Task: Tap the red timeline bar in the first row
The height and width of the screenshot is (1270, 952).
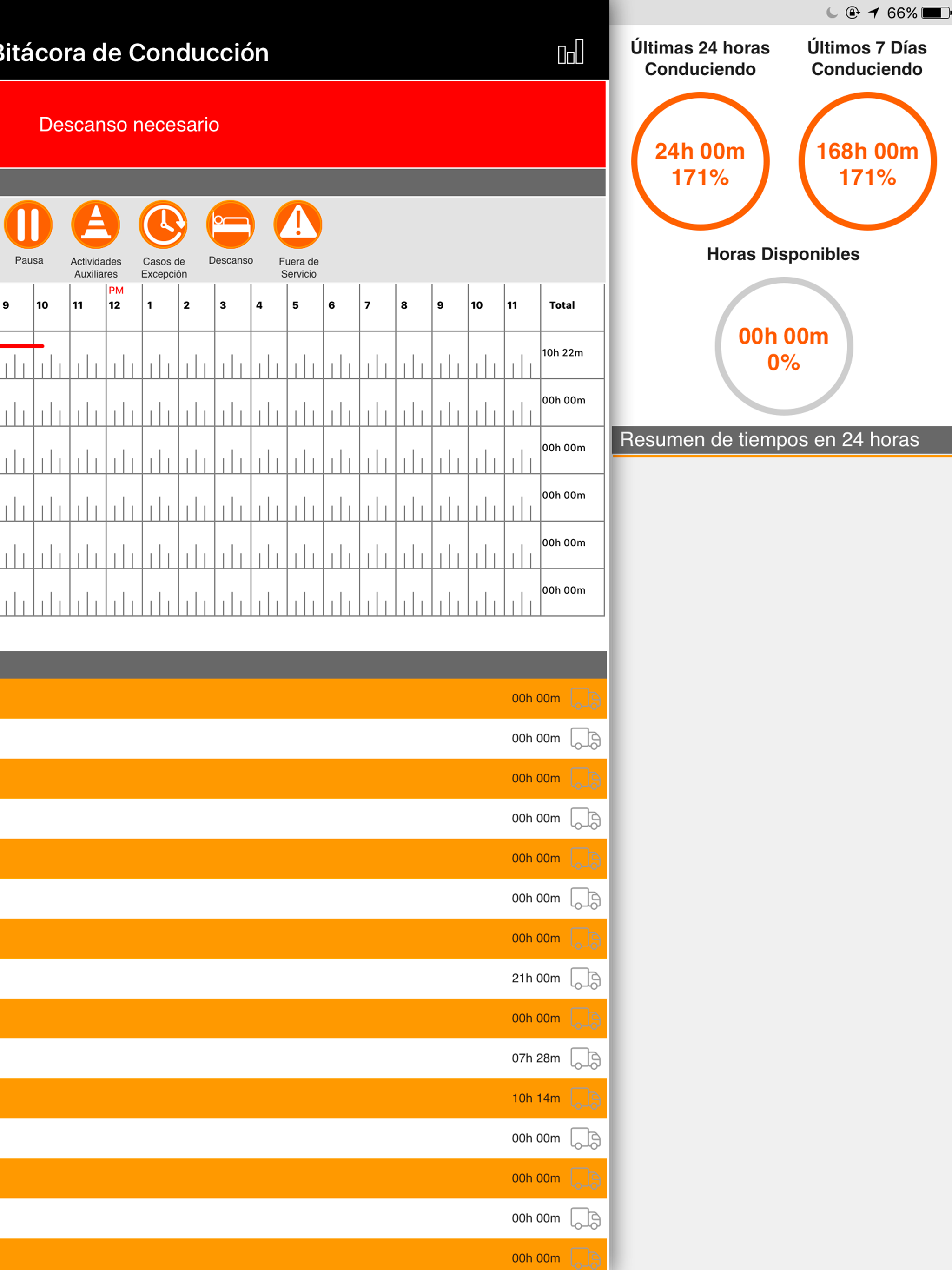Action: tap(22, 346)
